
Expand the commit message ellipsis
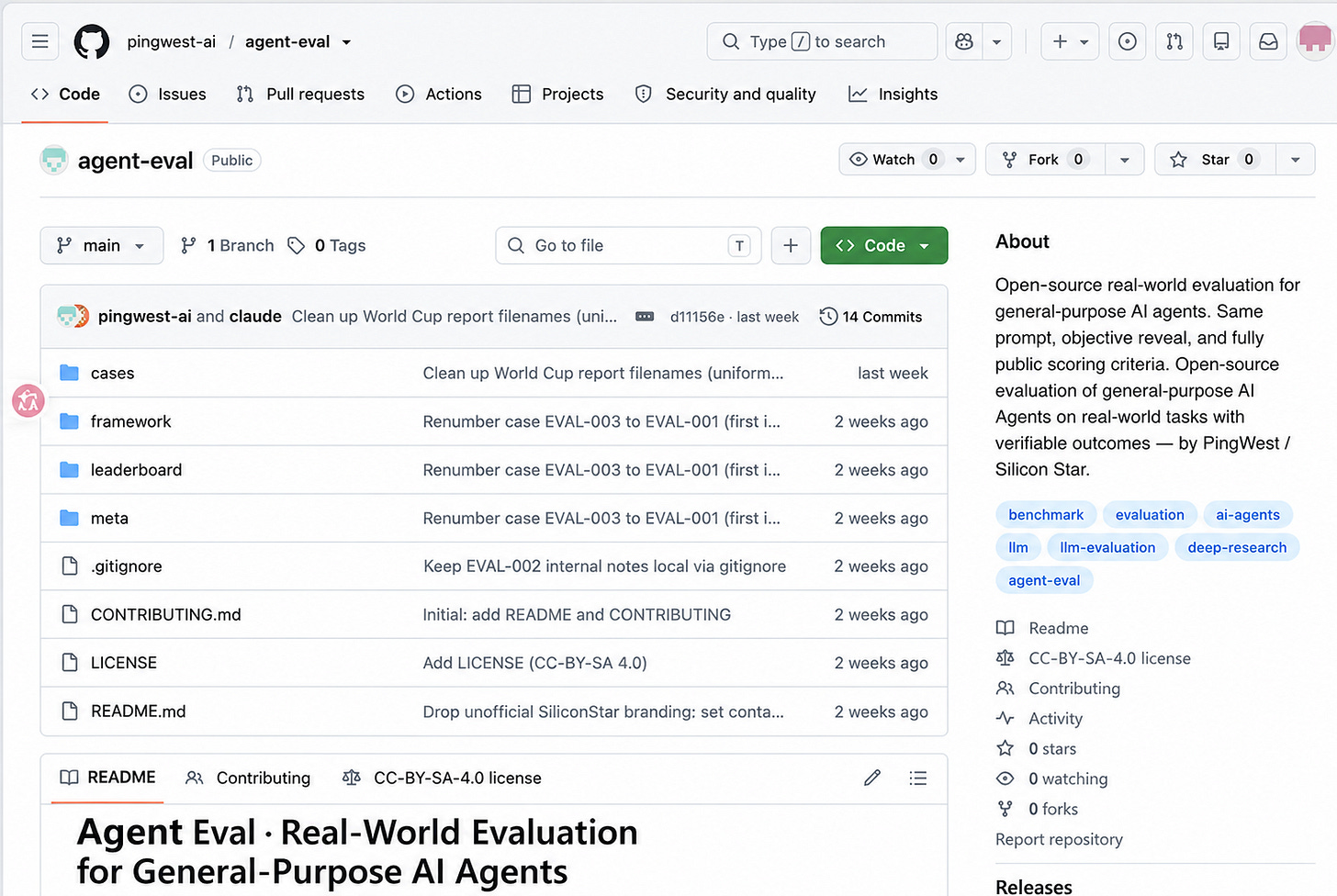click(x=645, y=317)
